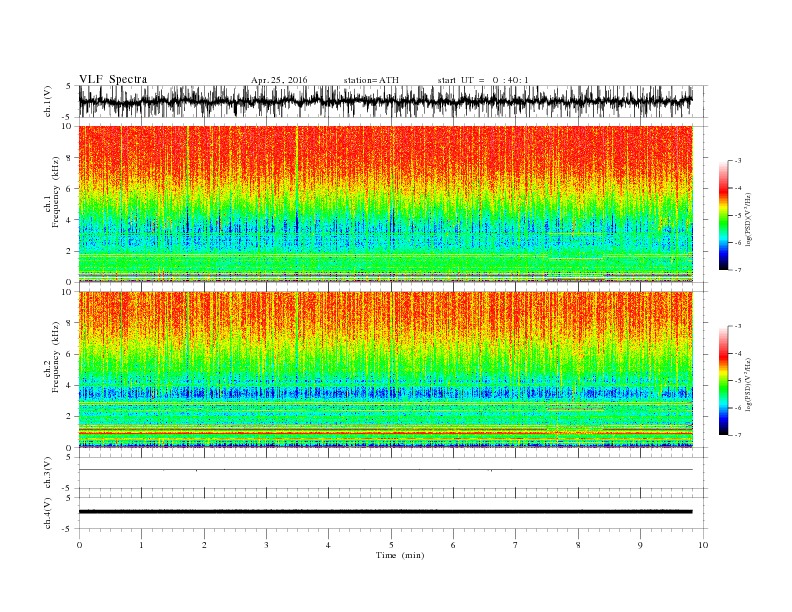Screen dimensions: 792x612
Task: Click the date text "Apr. 25, 2016"
Action: tap(279, 80)
